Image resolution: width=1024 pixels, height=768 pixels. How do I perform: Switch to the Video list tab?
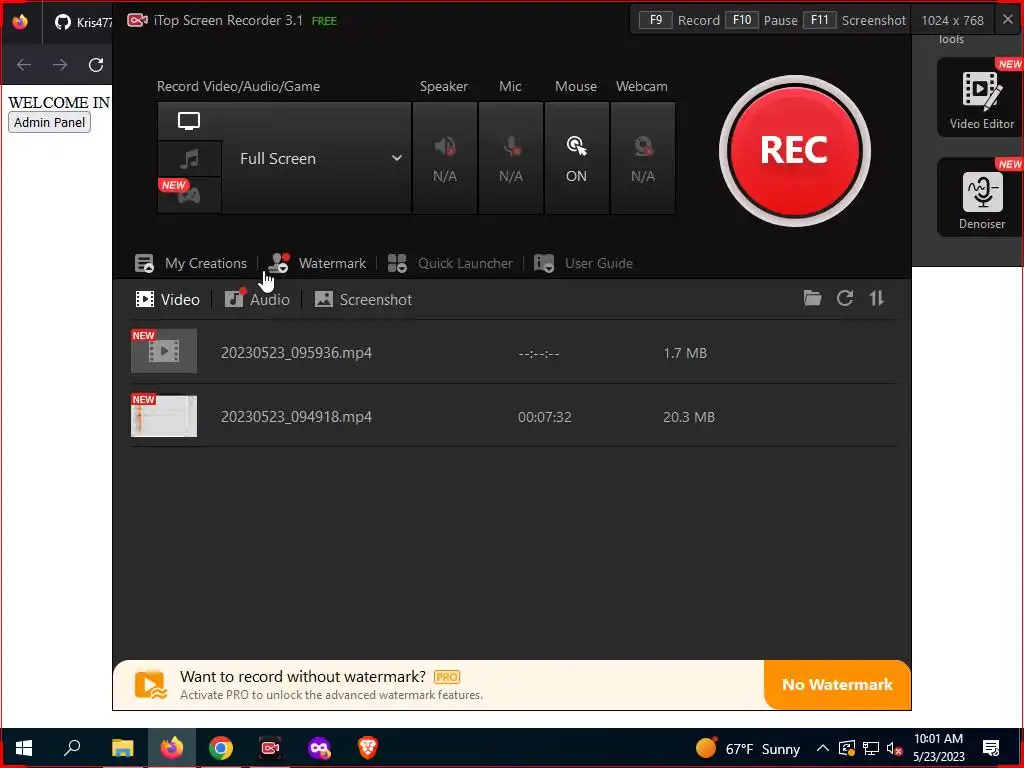(167, 299)
